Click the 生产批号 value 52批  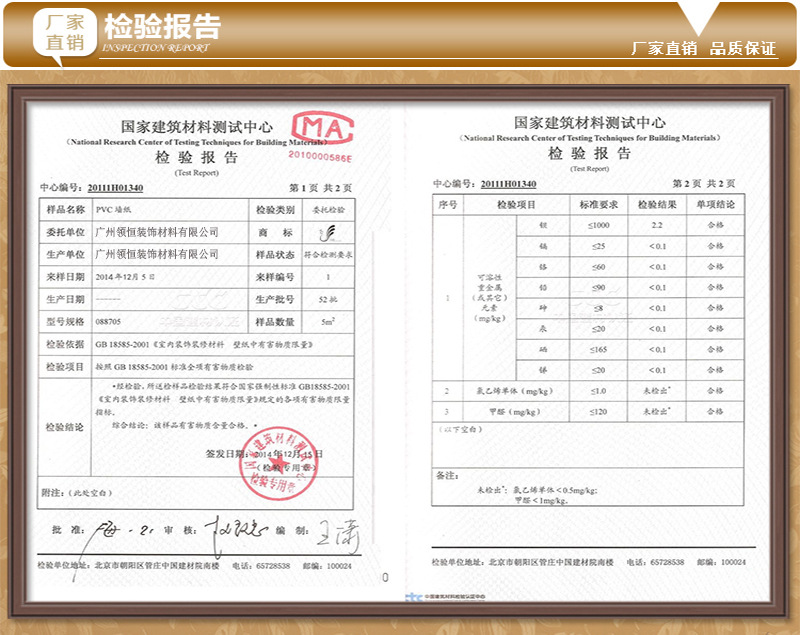coord(328,299)
